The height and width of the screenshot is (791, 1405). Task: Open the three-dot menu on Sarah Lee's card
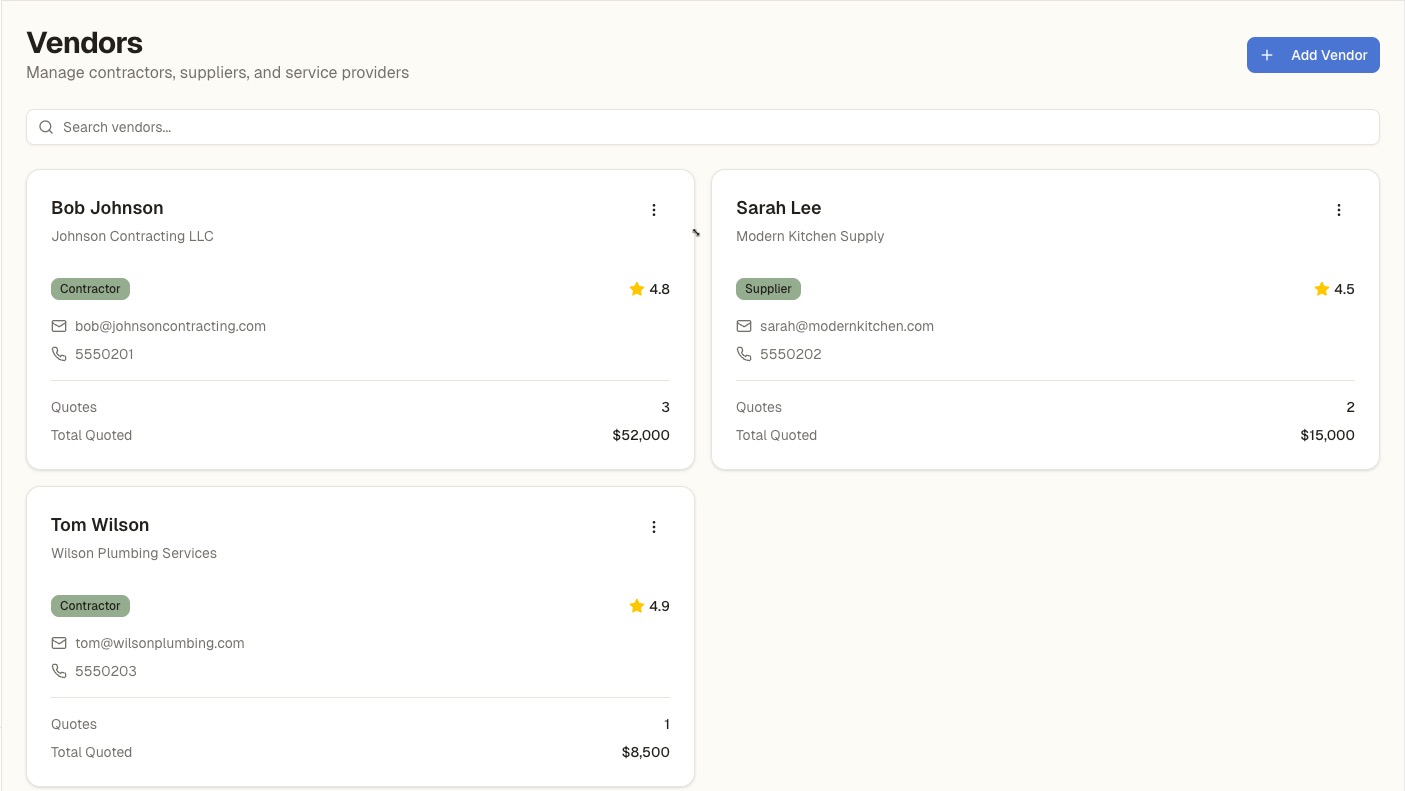[x=1339, y=210]
